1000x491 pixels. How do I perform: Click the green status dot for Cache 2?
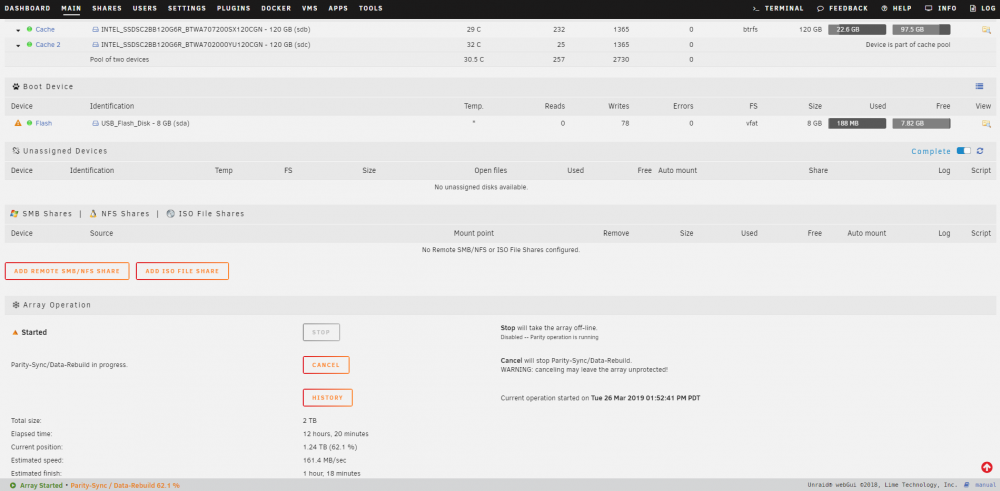pos(29,45)
